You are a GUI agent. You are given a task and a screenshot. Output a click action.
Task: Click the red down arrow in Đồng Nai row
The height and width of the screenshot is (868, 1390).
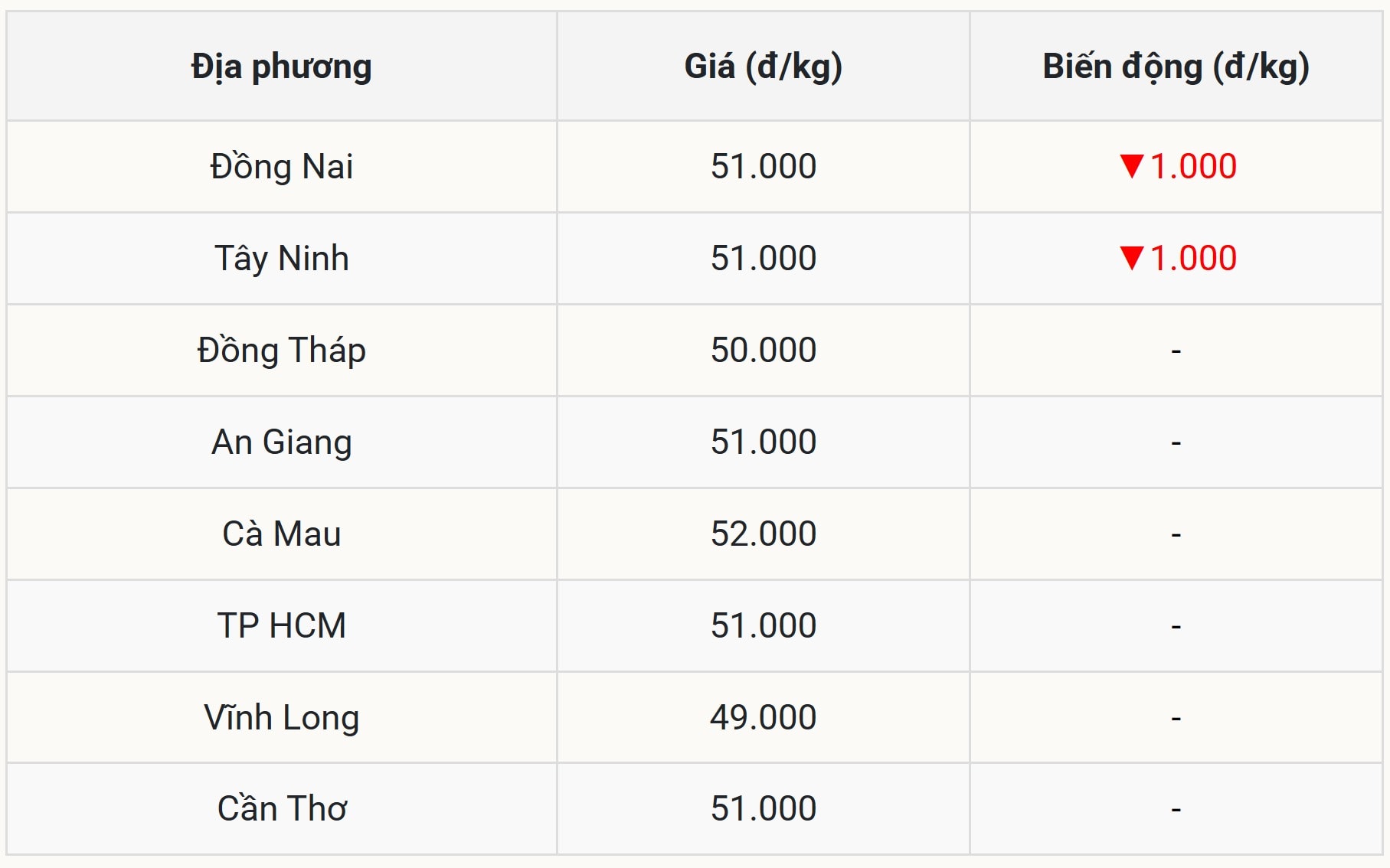coord(1131,166)
